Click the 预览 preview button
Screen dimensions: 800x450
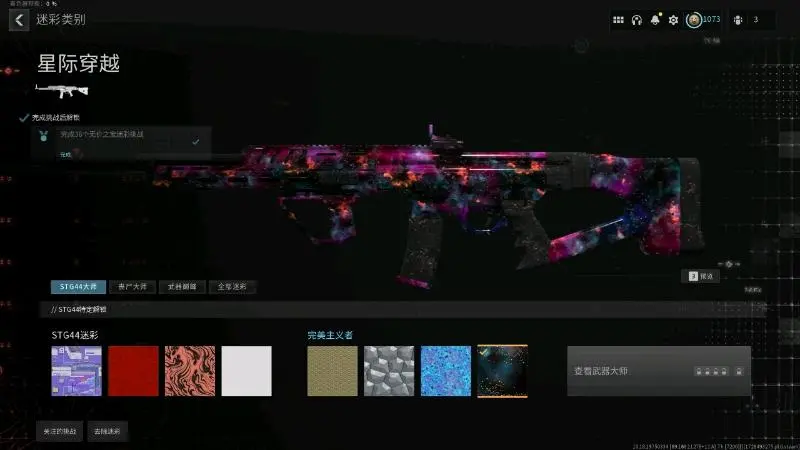[702, 276]
